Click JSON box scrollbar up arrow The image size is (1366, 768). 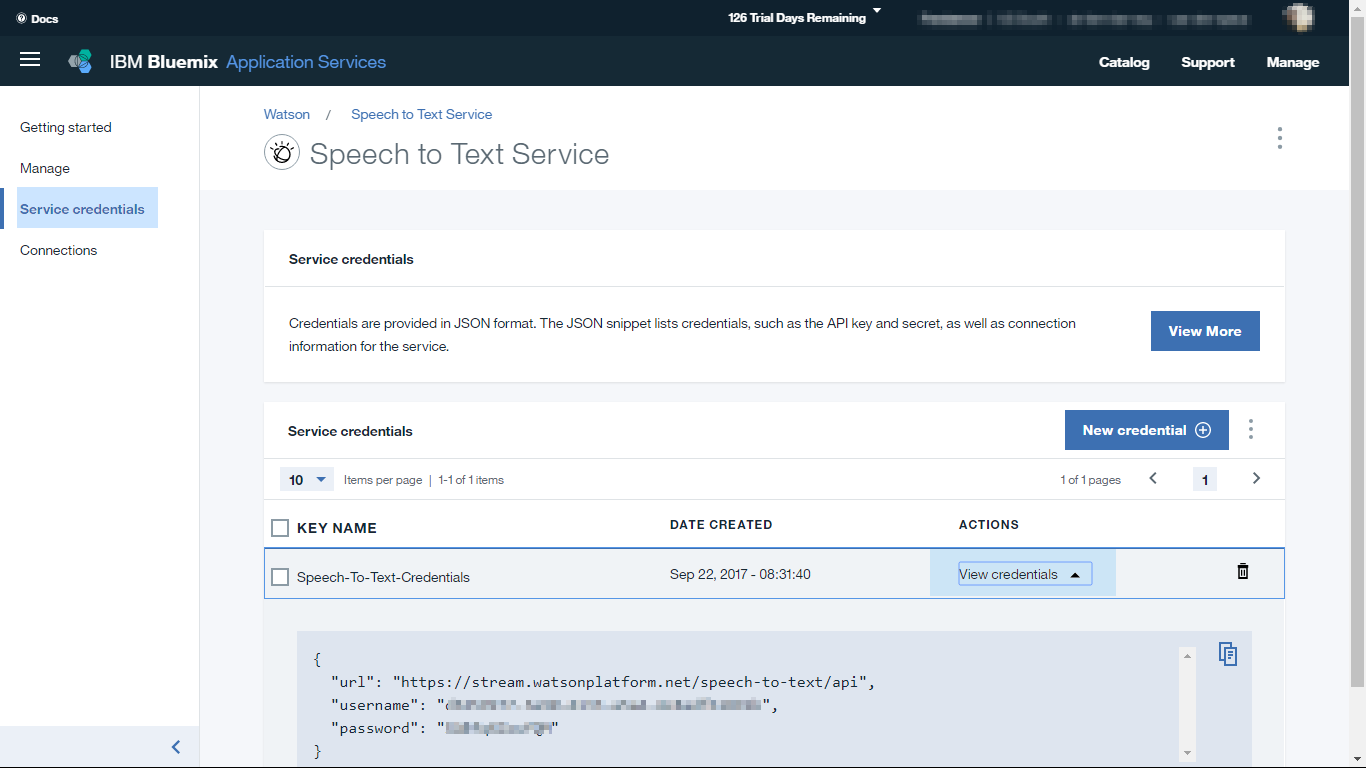(x=1188, y=656)
